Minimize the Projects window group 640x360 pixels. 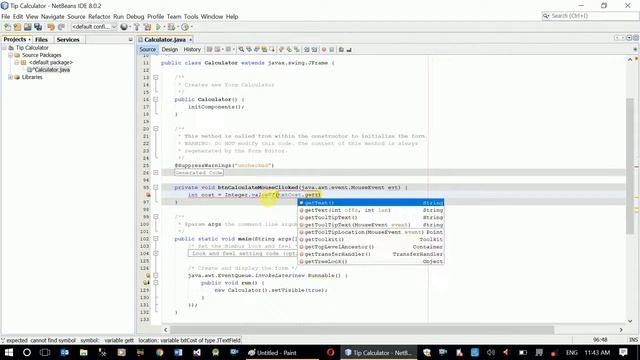[x=131, y=40]
